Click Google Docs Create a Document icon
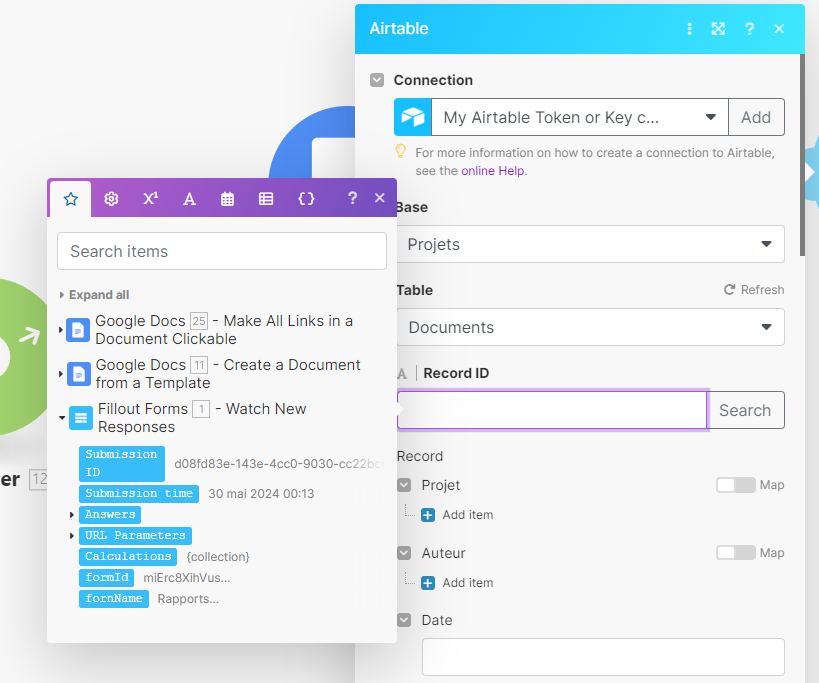Image resolution: width=819 pixels, height=683 pixels. point(78,374)
